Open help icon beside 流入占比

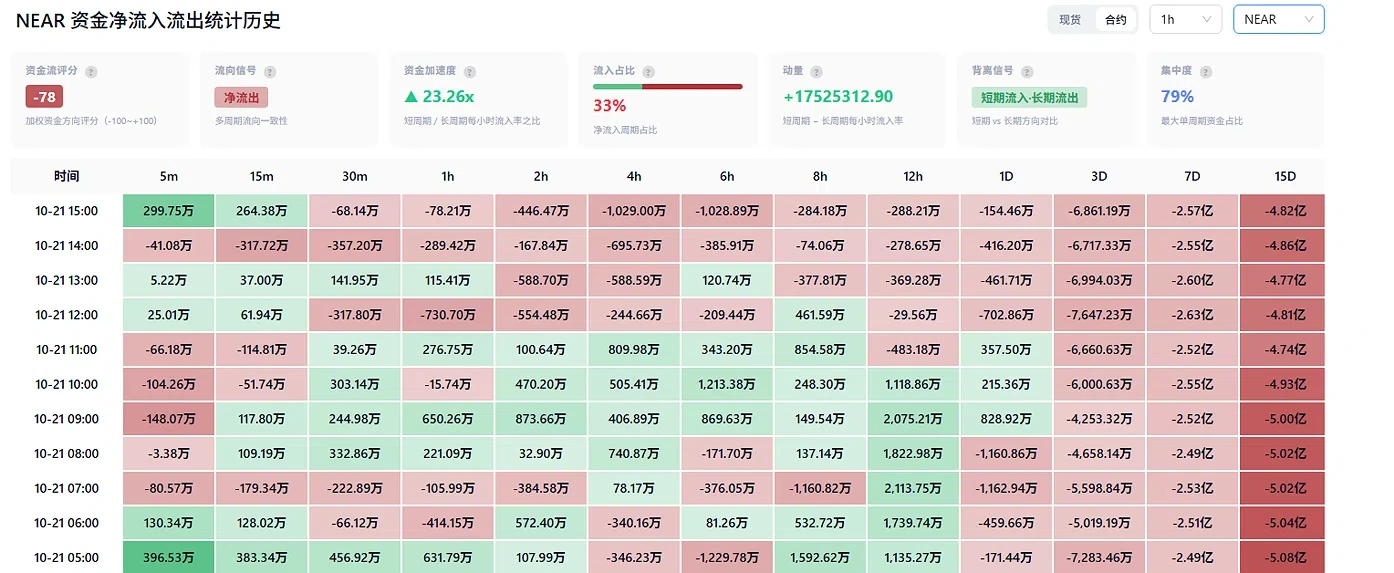649,72
